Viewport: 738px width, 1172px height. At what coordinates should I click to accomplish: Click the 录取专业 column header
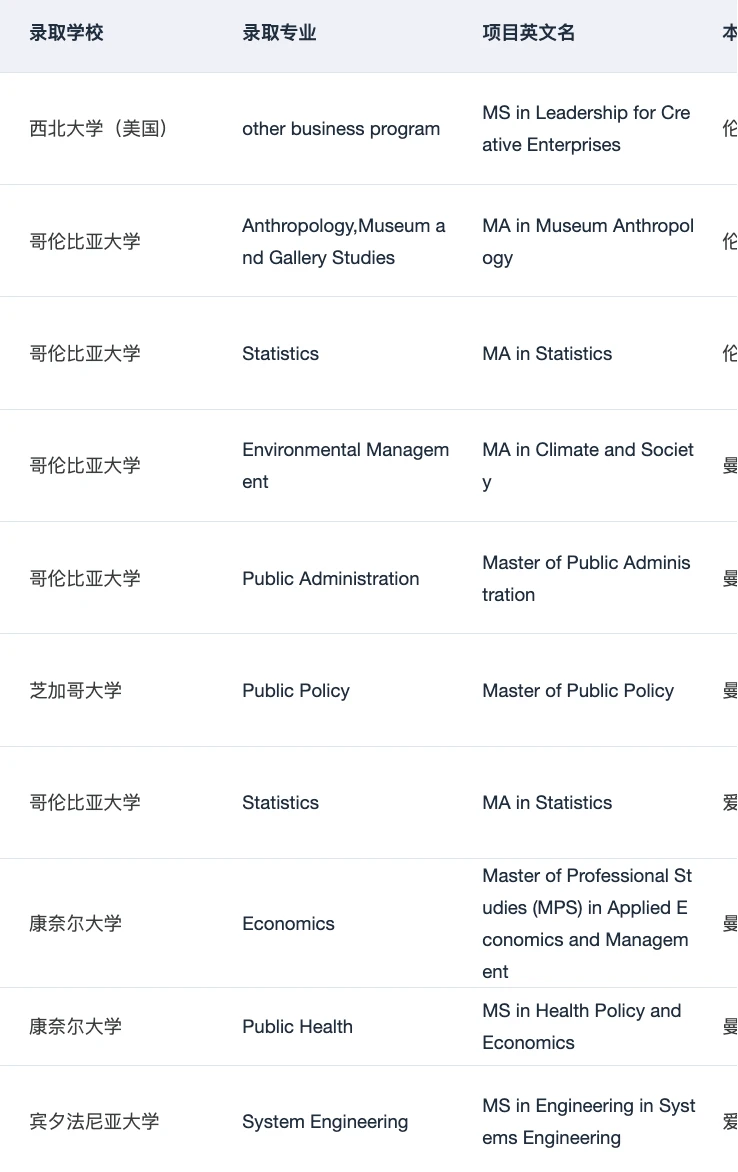[x=279, y=33]
